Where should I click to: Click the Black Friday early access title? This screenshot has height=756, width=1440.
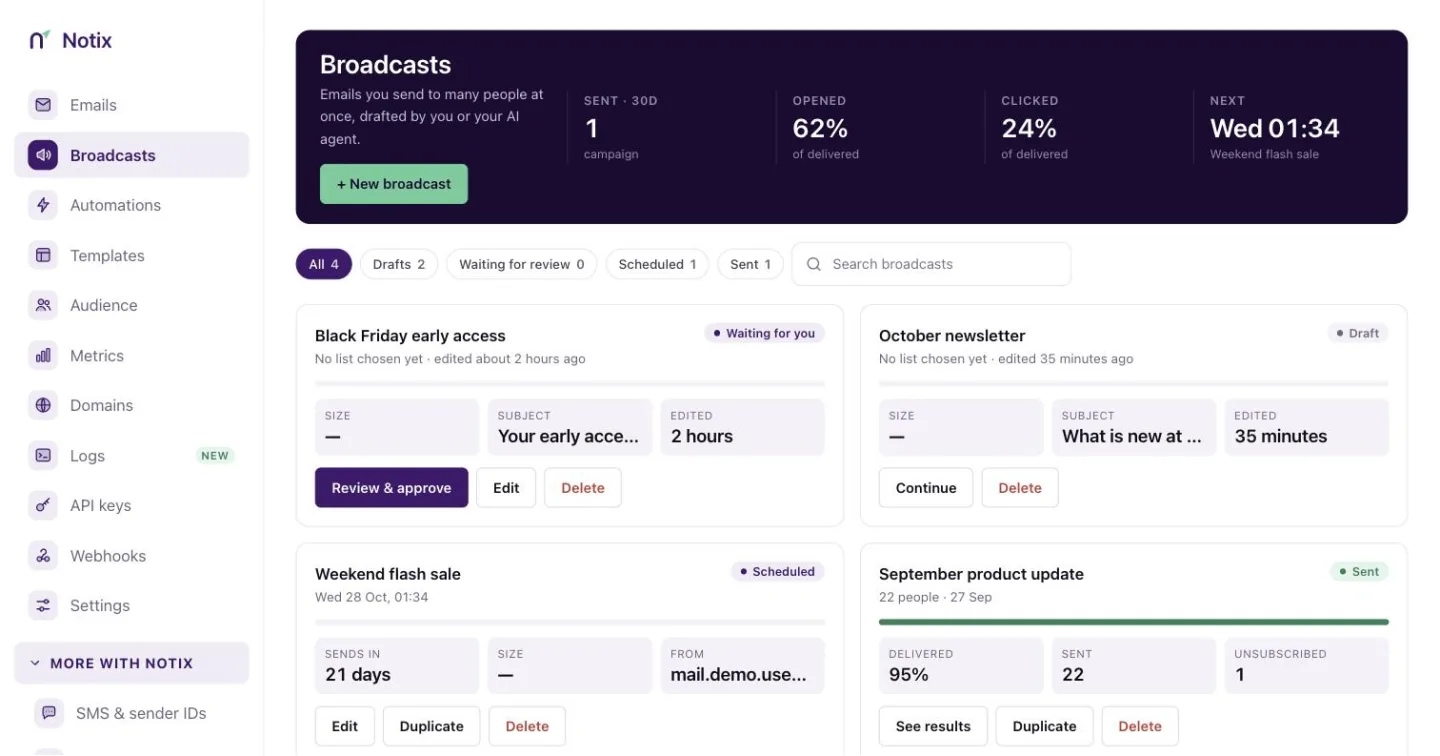[410, 336]
